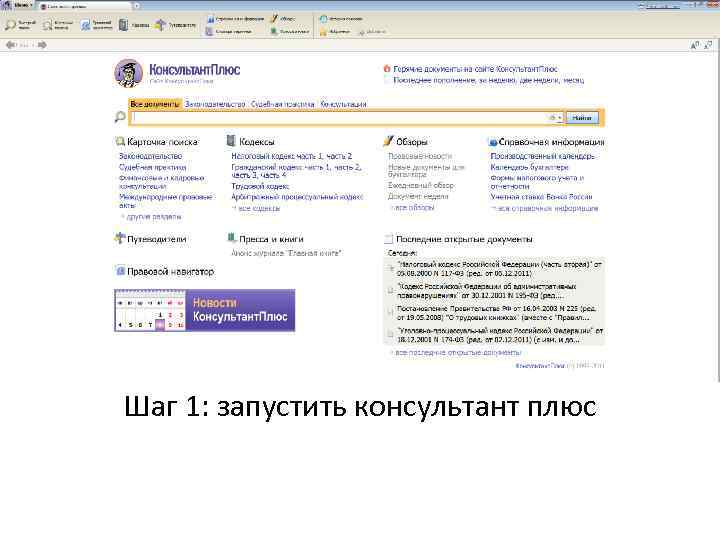Screen dimensions: 720x540
Task: Open recent Уголовно-процессуальный кодекс document
Action: coord(500,335)
